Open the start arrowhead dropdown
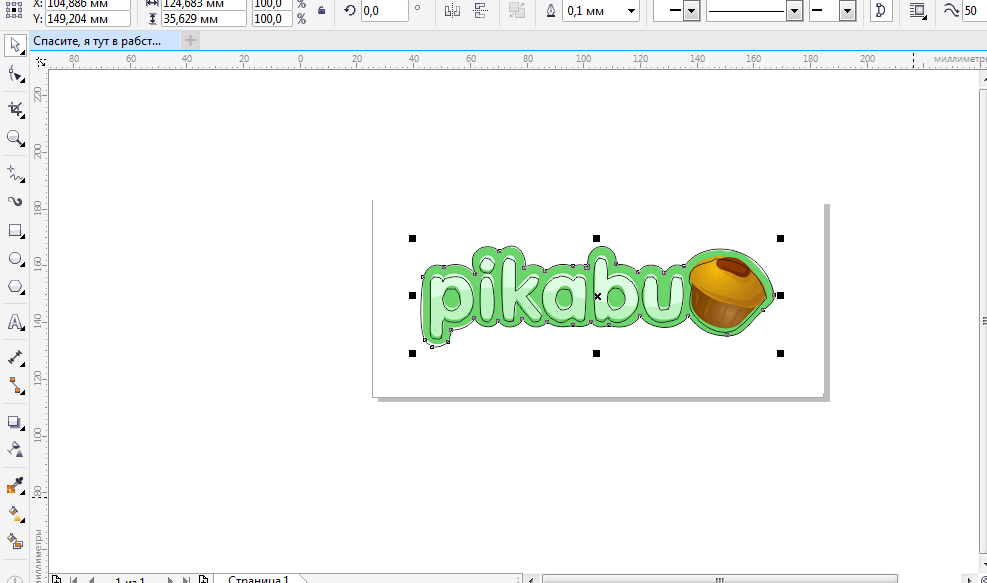This screenshot has height=583, width=987. [x=690, y=11]
